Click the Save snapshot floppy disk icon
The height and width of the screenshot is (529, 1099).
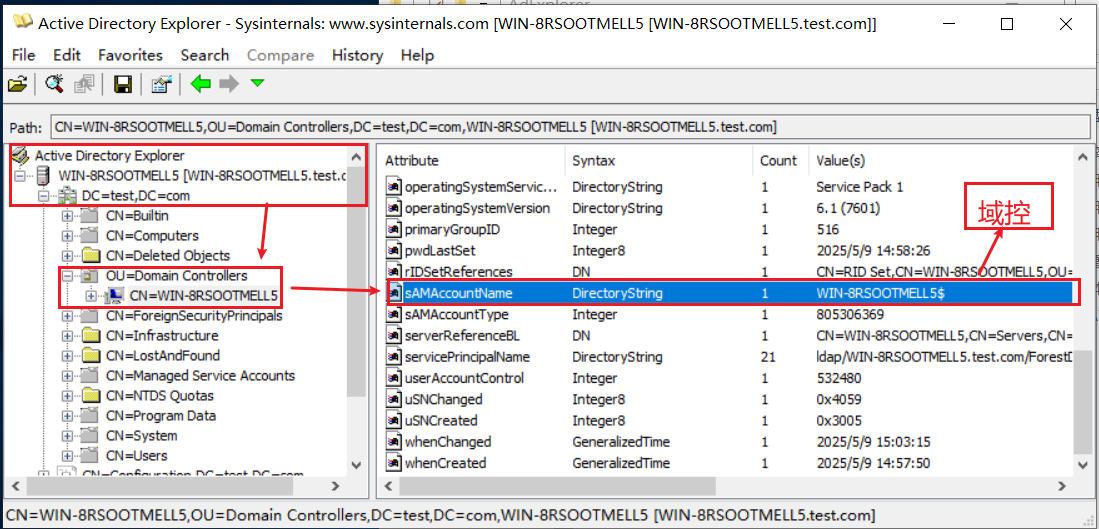123,85
